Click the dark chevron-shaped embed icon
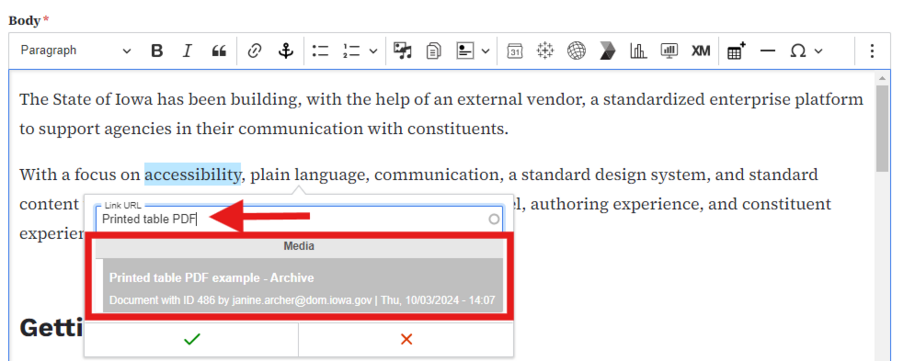Image resolution: width=915 pixels, height=361 pixels. click(607, 51)
